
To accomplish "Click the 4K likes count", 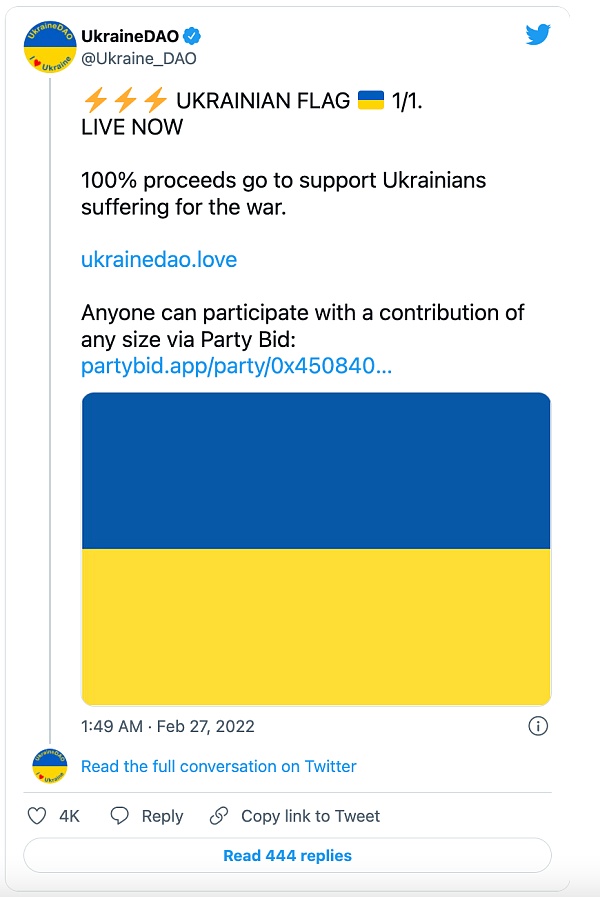I will [x=69, y=816].
